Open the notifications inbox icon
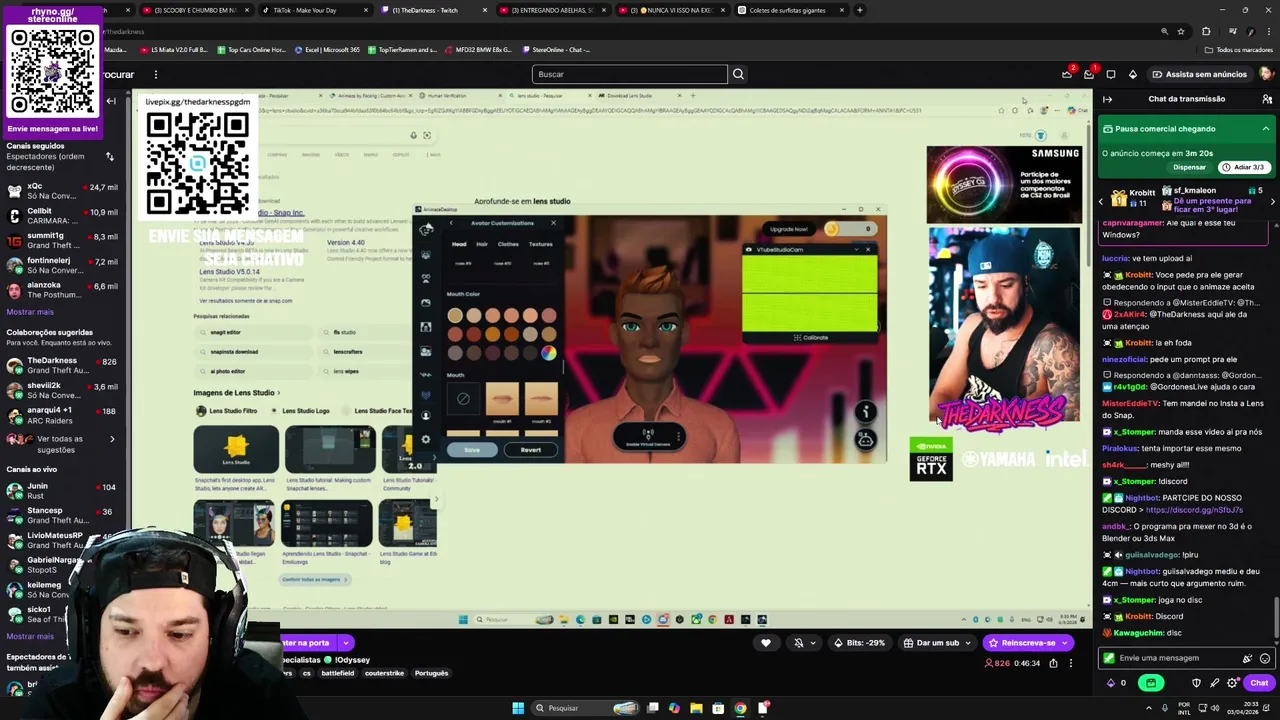 click(x=1089, y=74)
